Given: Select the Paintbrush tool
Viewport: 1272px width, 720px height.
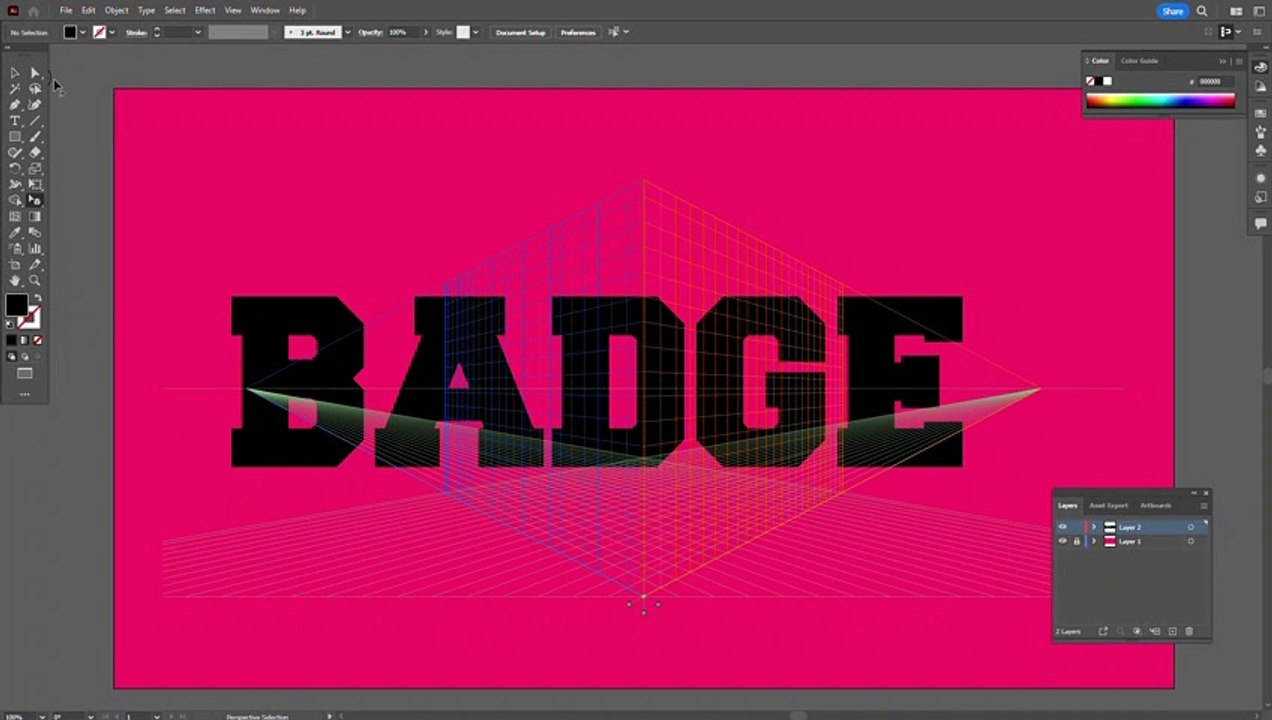Looking at the screenshot, I should pos(35,137).
